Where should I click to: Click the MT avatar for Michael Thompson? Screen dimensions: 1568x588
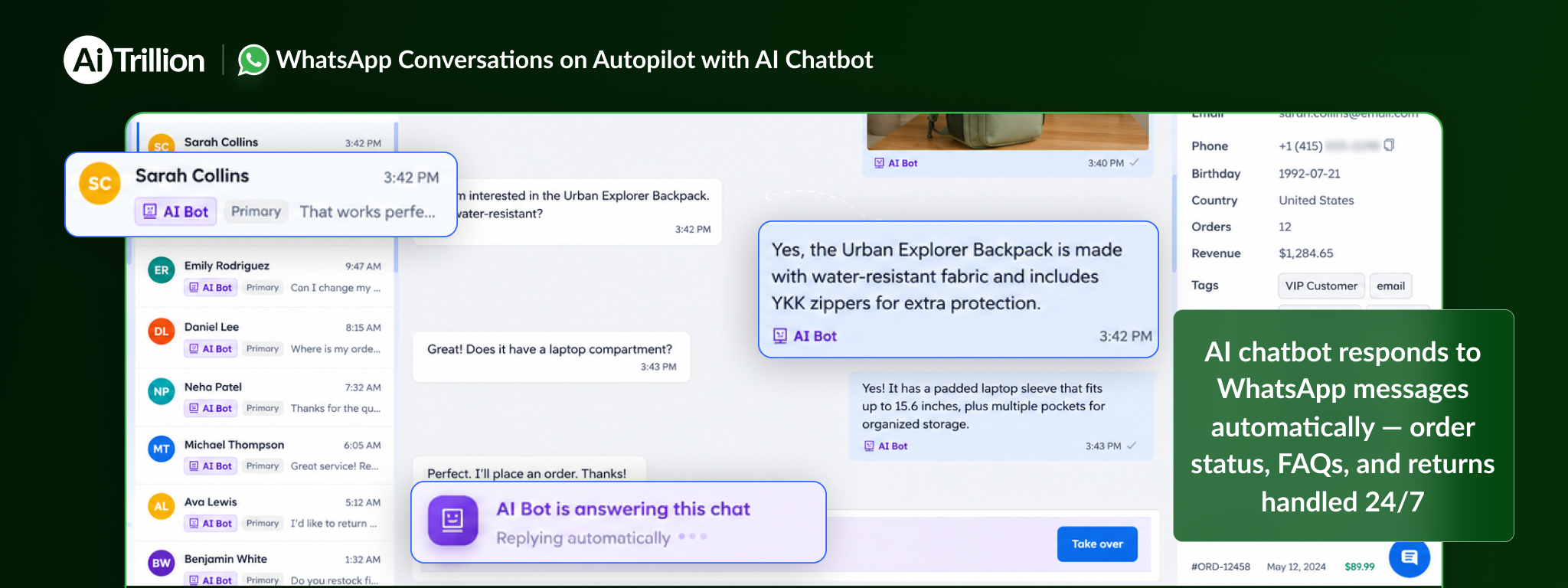click(162, 449)
